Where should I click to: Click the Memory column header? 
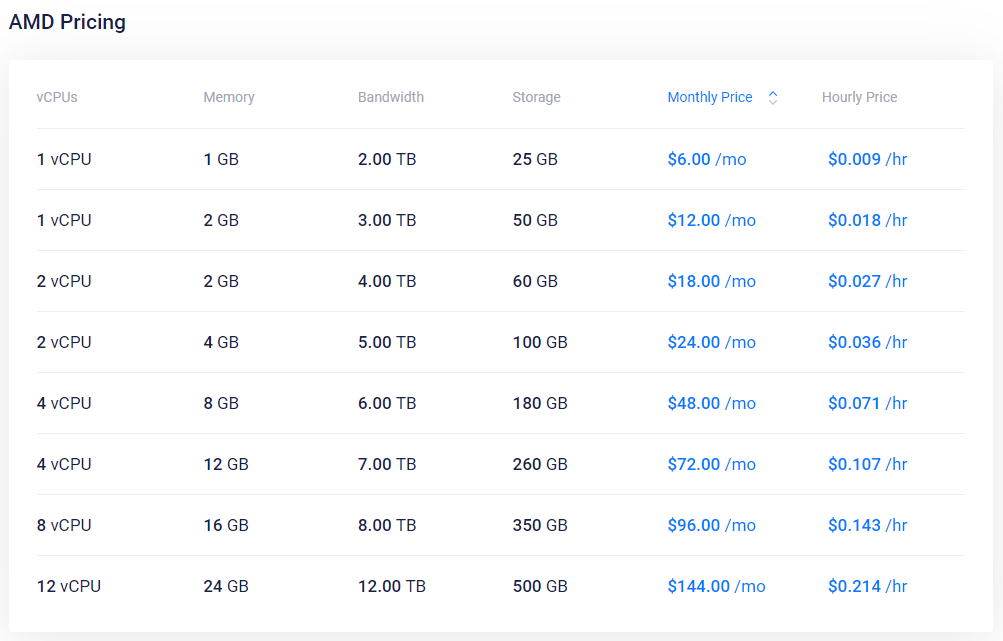pos(229,97)
